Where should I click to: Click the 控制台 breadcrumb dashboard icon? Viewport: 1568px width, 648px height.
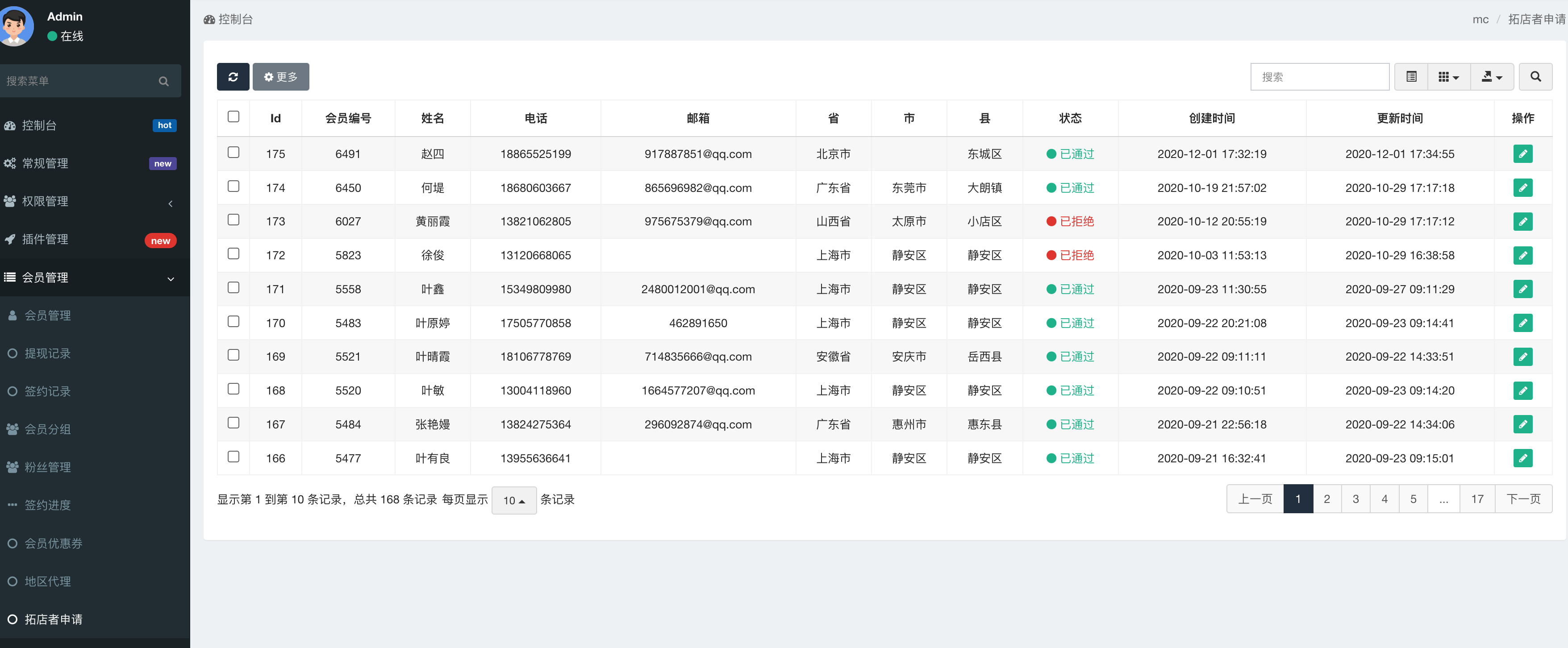coord(209,20)
